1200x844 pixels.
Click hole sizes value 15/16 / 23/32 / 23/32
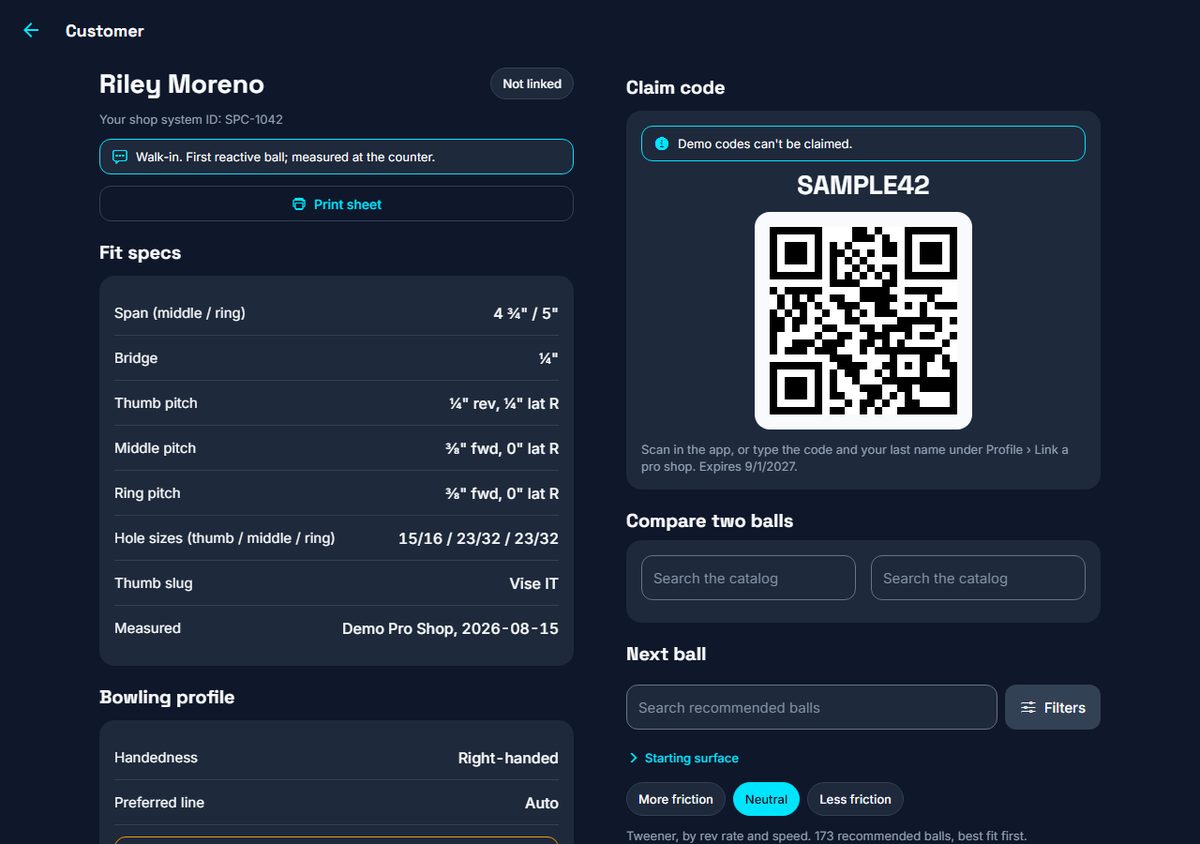[479, 538]
